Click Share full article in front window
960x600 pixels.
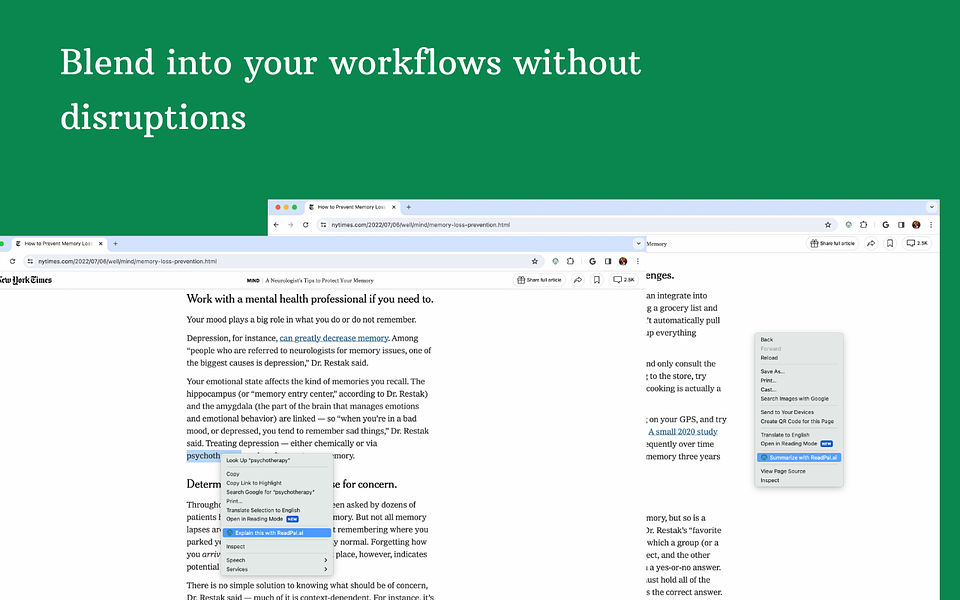539,280
